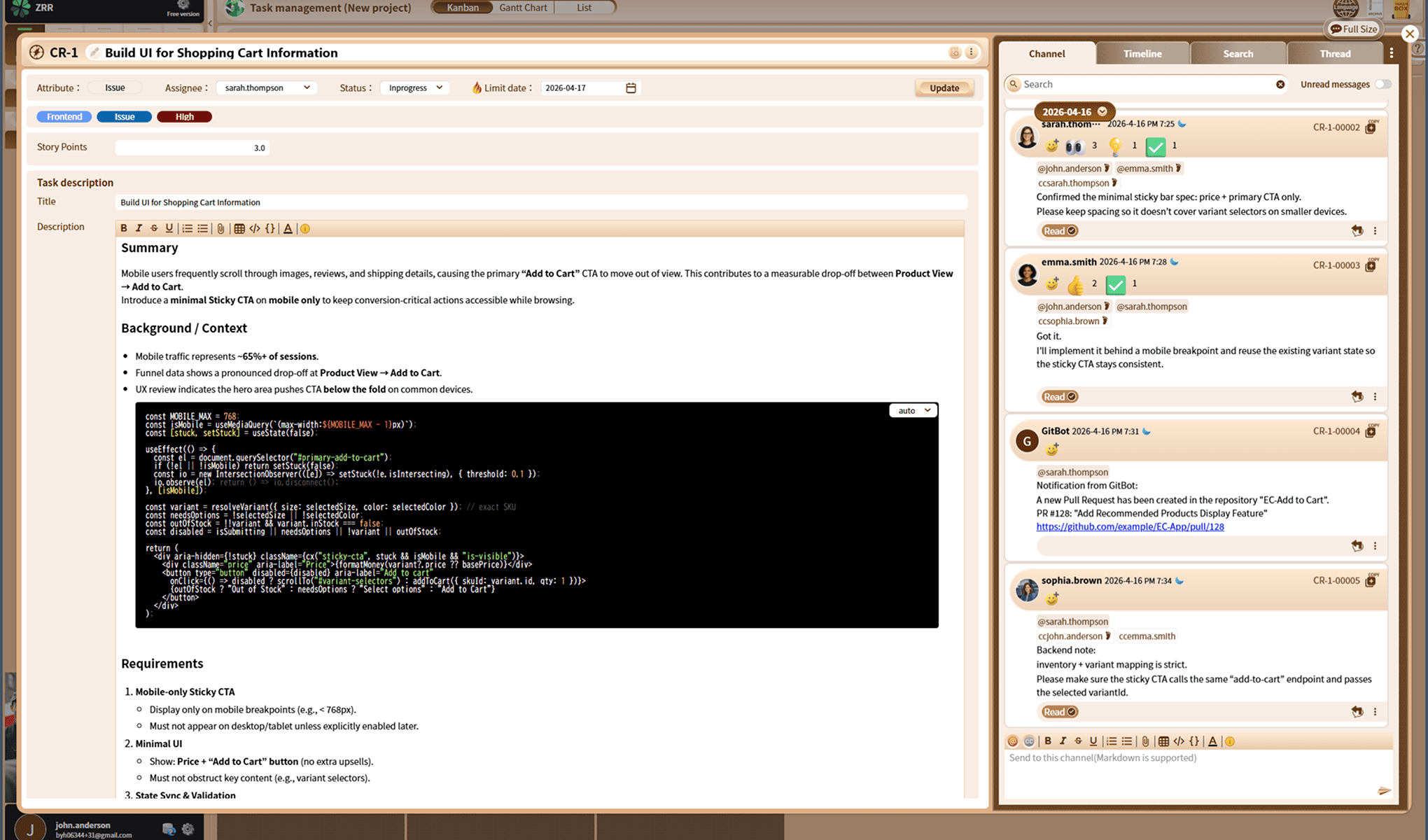Open text color picker in chat toolbar
Screen dimensions: 1428x840
[1212, 741]
